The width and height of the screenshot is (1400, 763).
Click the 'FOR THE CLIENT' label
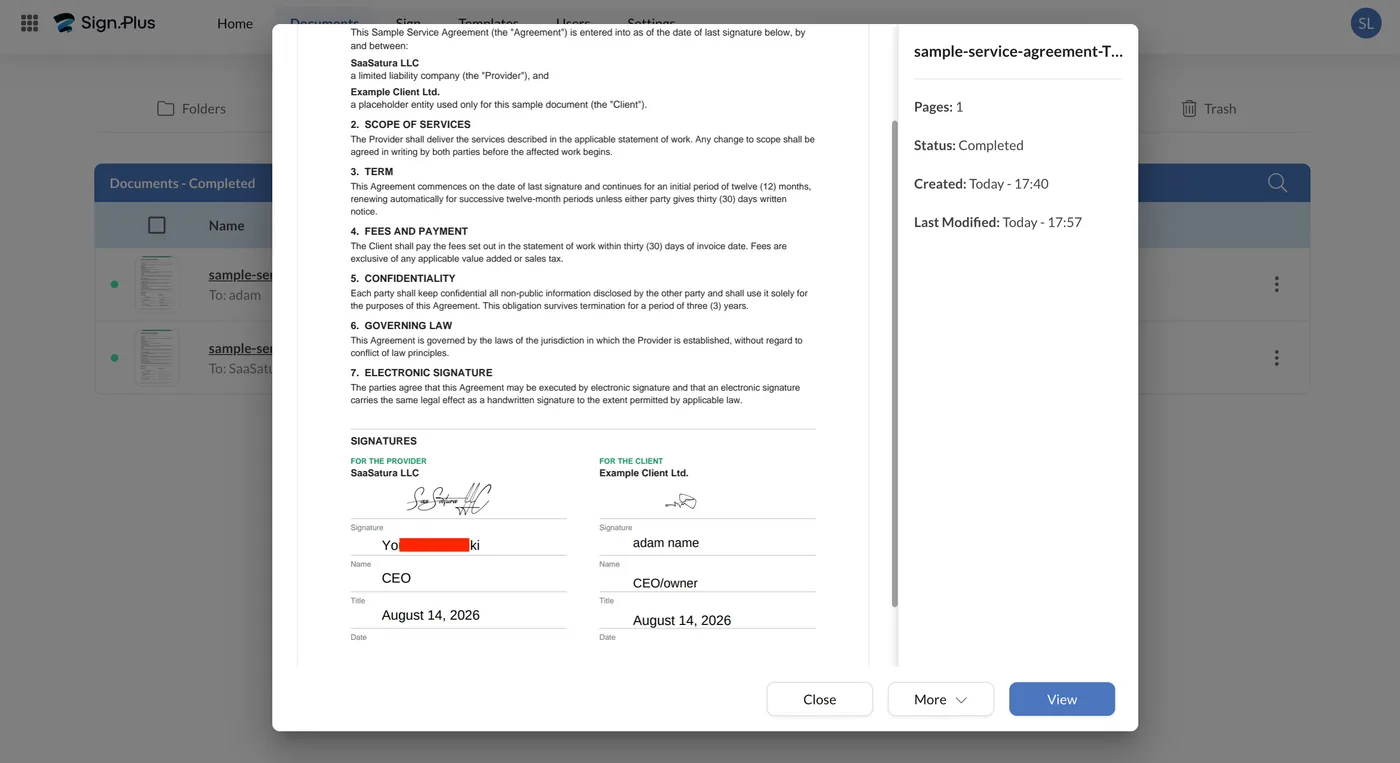click(x=631, y=461)
